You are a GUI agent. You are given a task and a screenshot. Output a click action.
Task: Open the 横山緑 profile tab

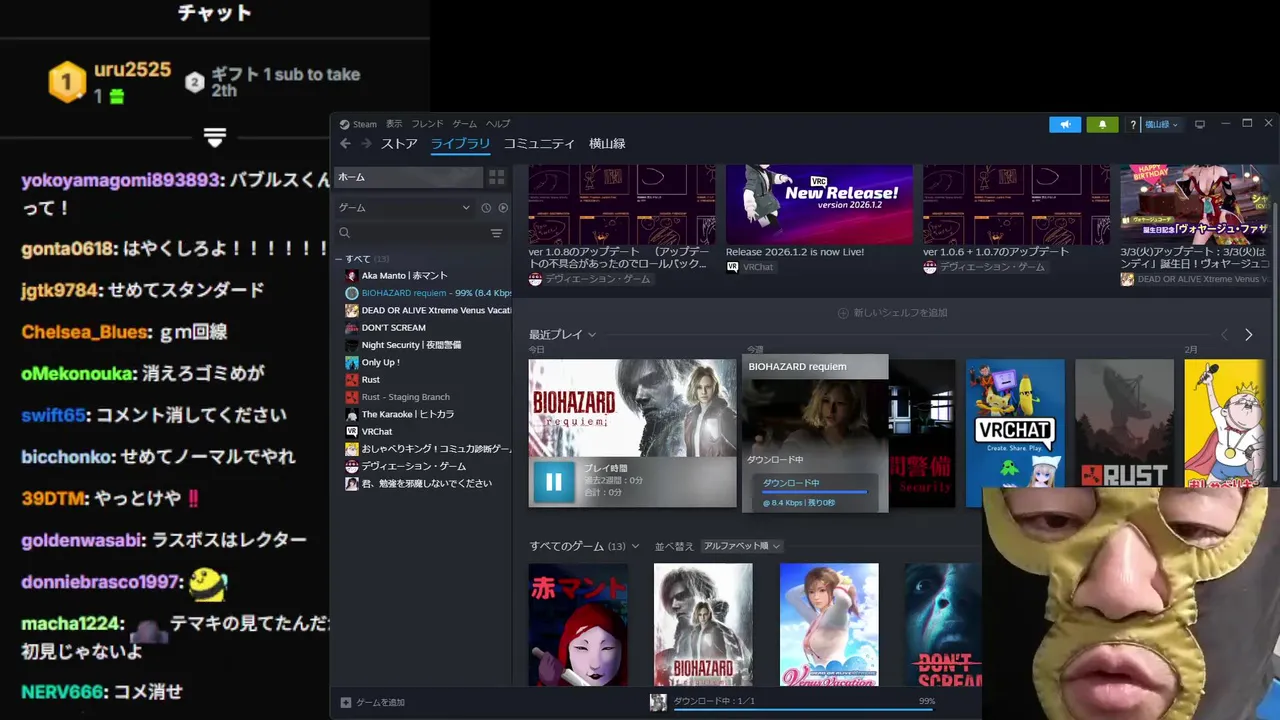607,144
